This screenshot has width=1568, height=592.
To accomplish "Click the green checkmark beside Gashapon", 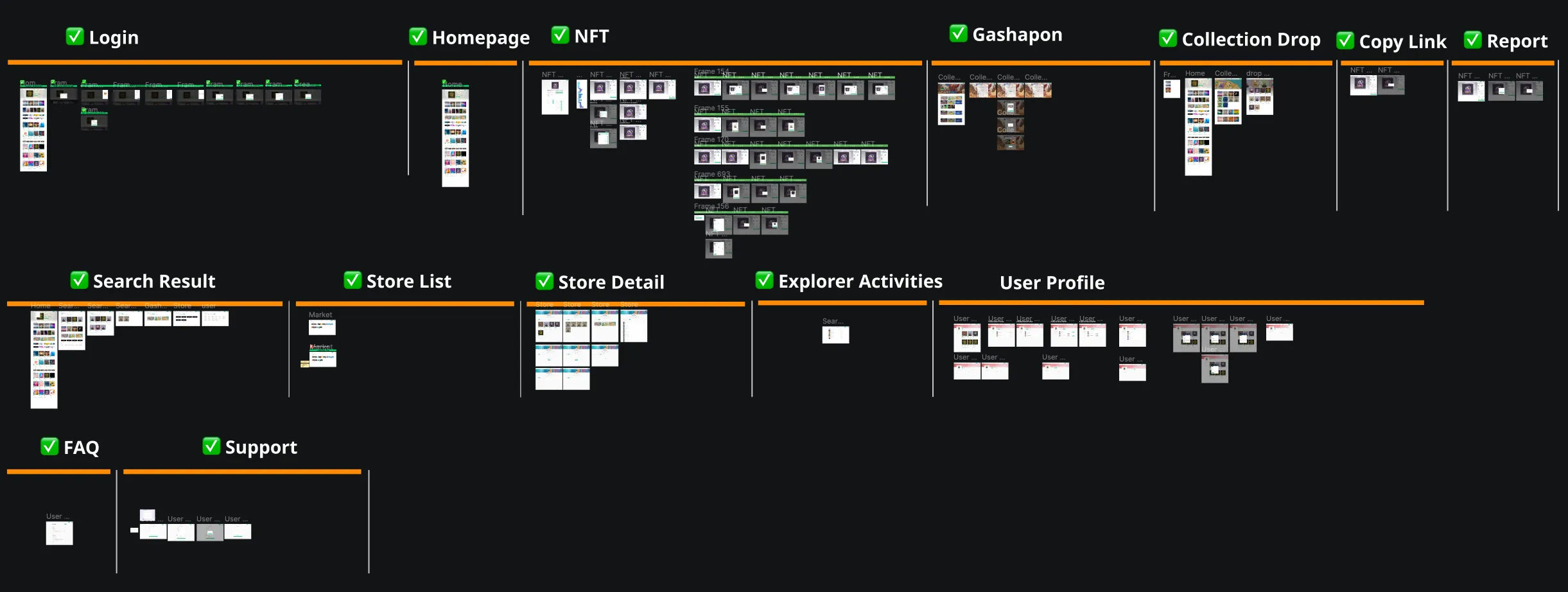I will click(957, 34).
